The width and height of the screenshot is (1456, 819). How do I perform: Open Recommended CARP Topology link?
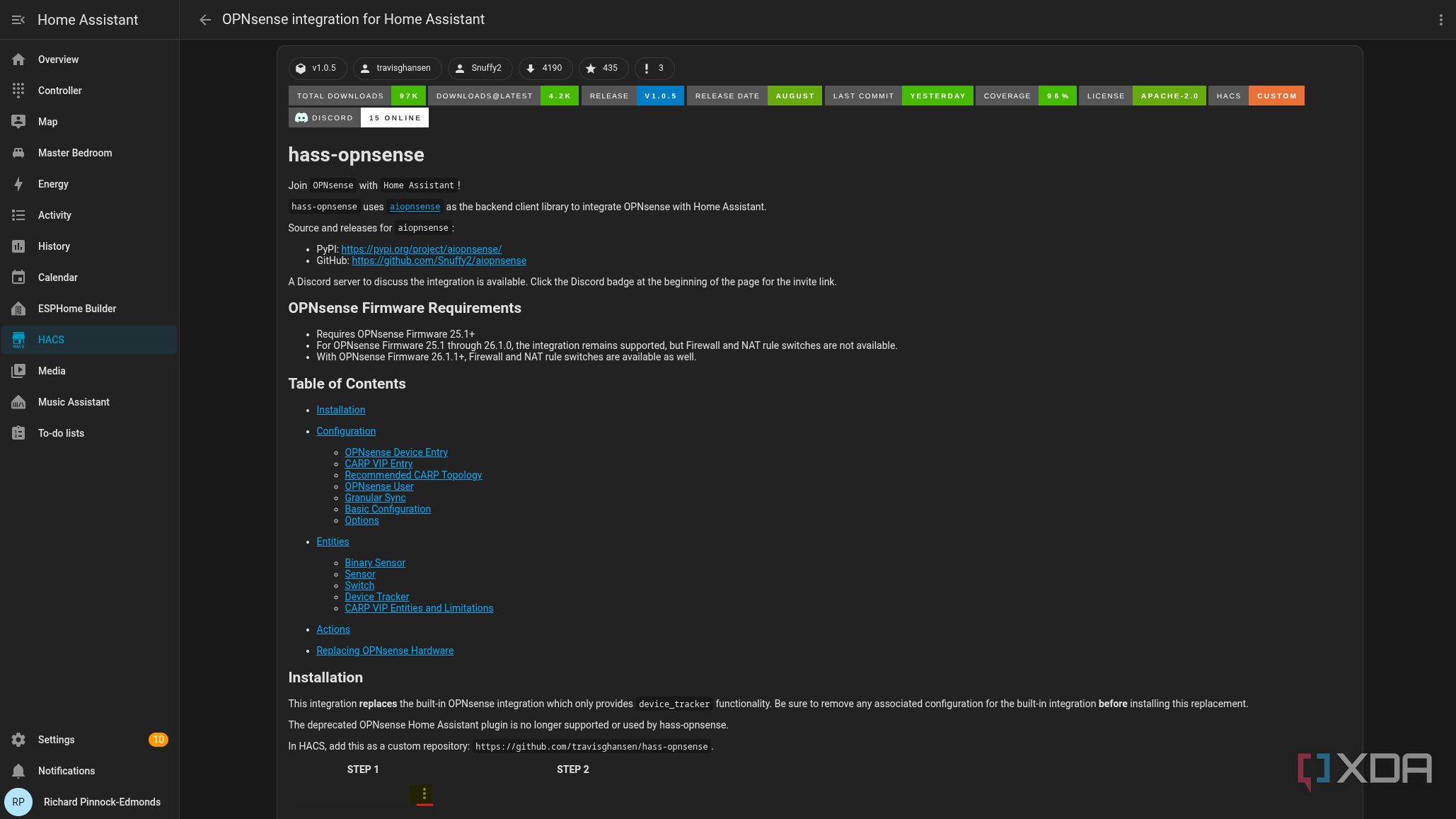pos(413,475)
